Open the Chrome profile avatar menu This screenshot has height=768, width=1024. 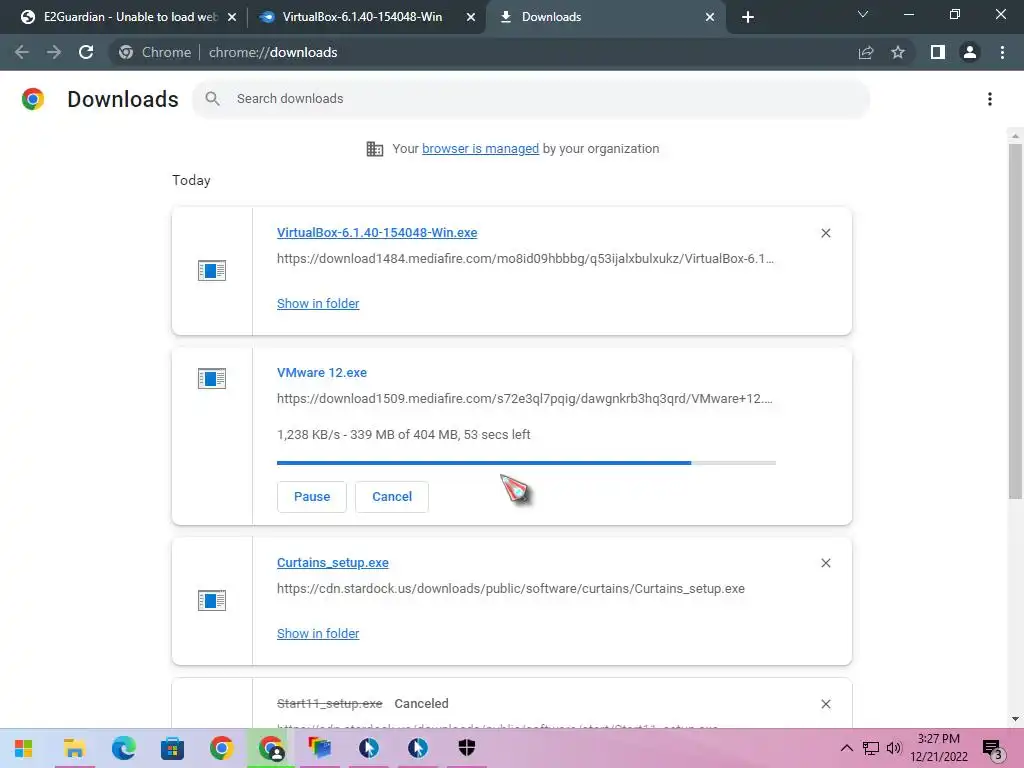tap(970, 52)
